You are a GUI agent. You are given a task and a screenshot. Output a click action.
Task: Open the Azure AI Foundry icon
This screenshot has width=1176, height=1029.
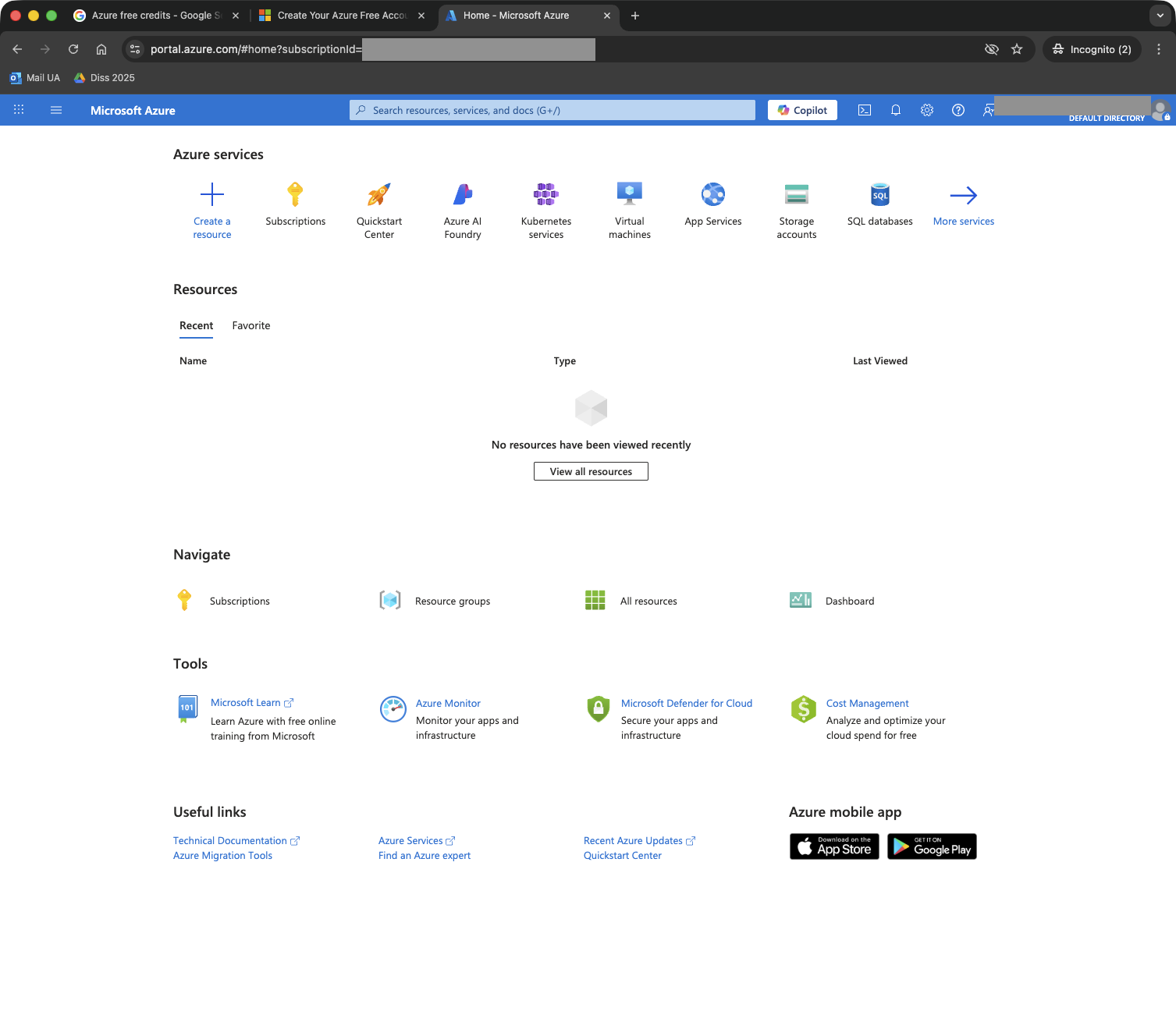(x=463, y=194)
